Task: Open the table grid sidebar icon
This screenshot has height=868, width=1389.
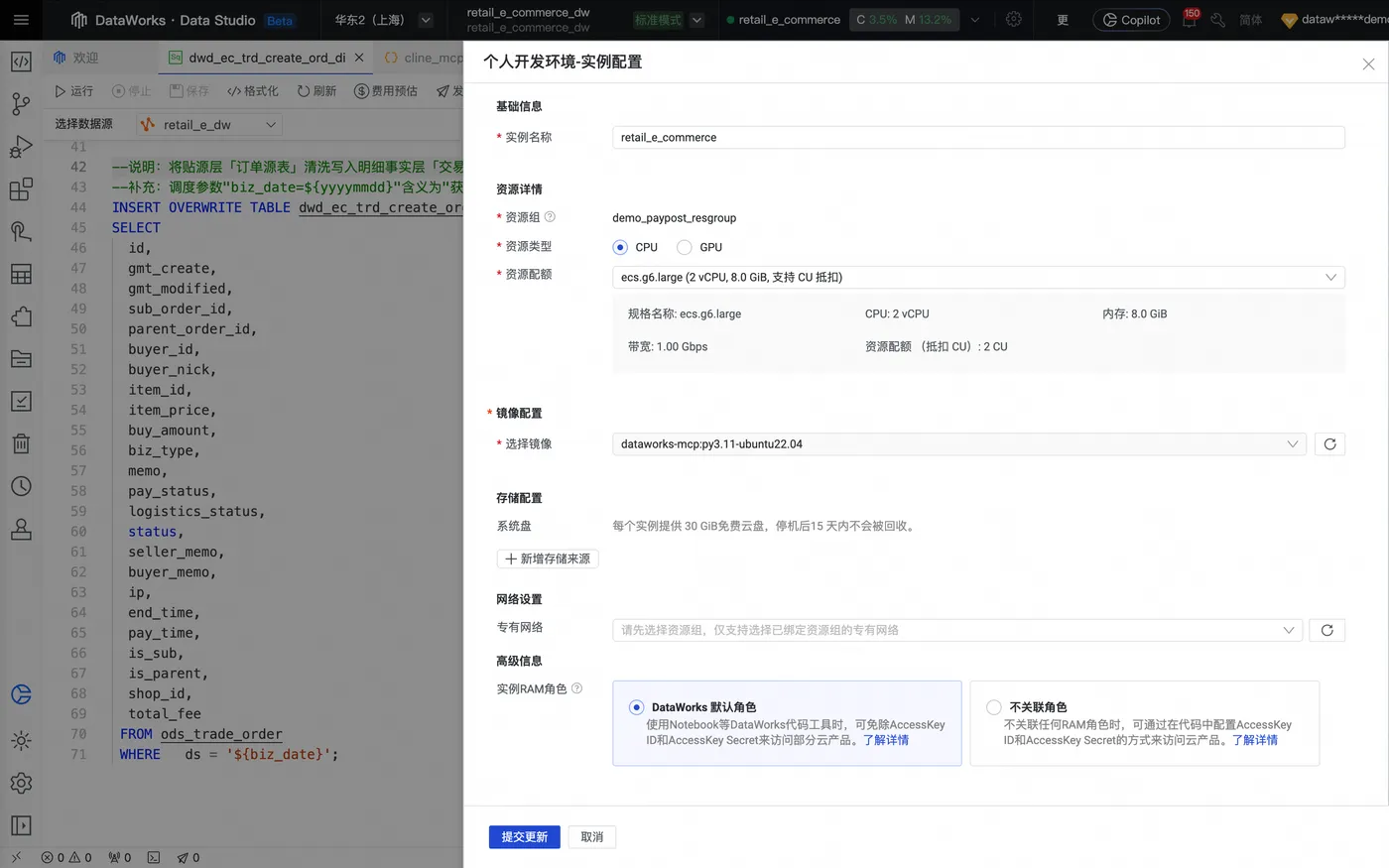Action: pos(21,274)
